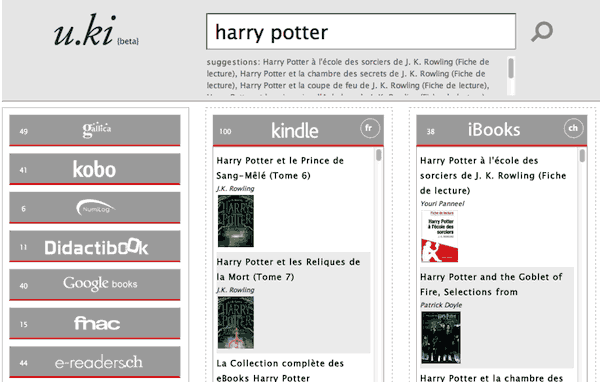
Task: Open the Numilog source with 6 results
Action: (95, 208)
